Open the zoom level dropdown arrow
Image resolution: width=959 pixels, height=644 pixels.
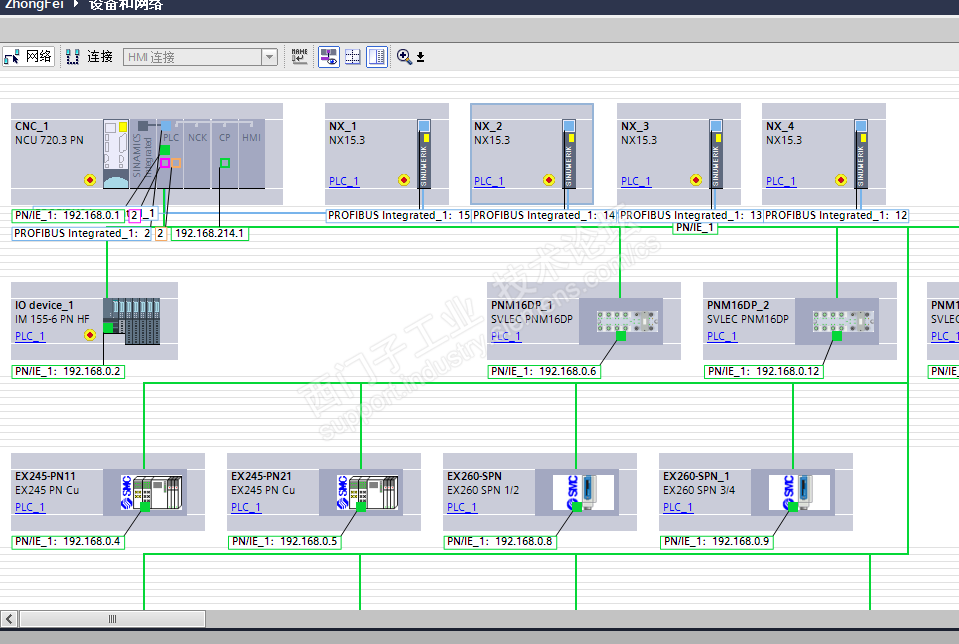tap(421, 57)
